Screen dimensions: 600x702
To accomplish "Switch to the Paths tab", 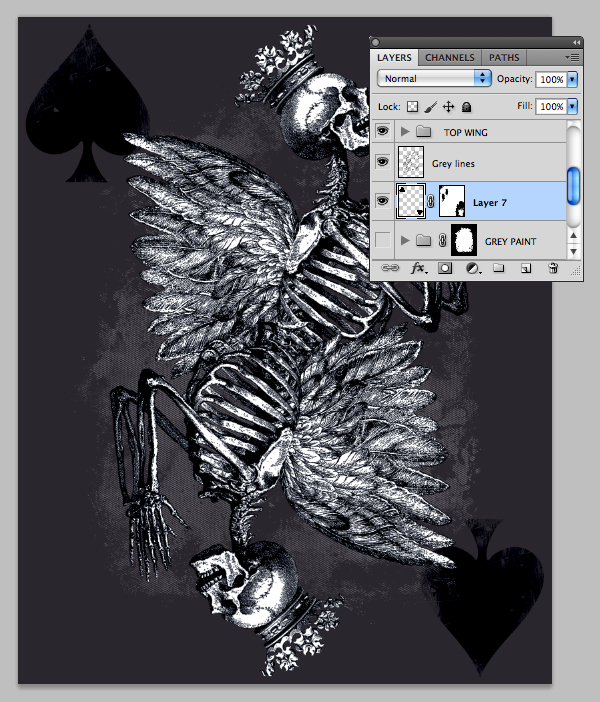I will tap(504, 58).
